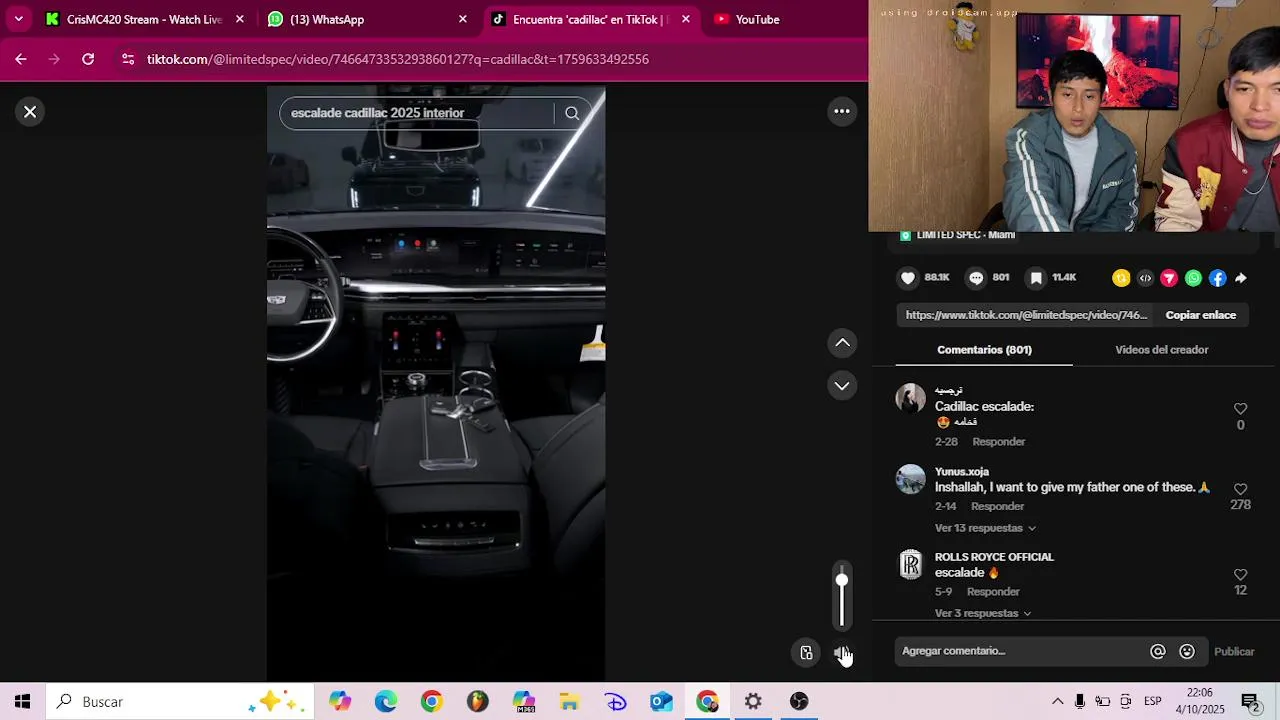Viewport: 1280px width, 720px height.
Task: Open the notification center
Action: [x=1249, y=702]
